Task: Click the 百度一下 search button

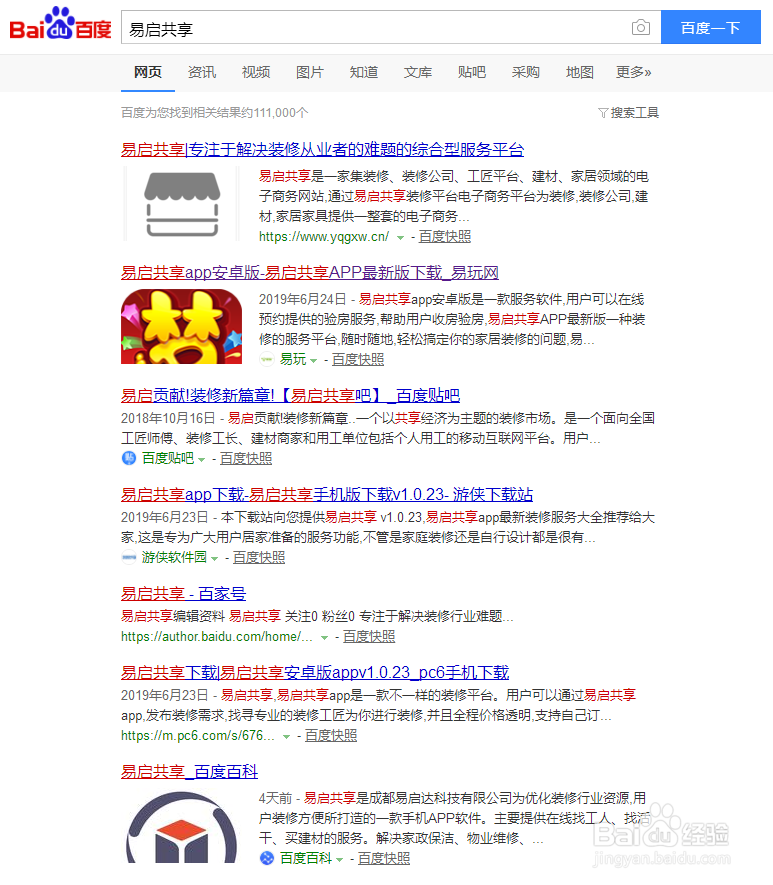Action: click(x=711, y=27)
